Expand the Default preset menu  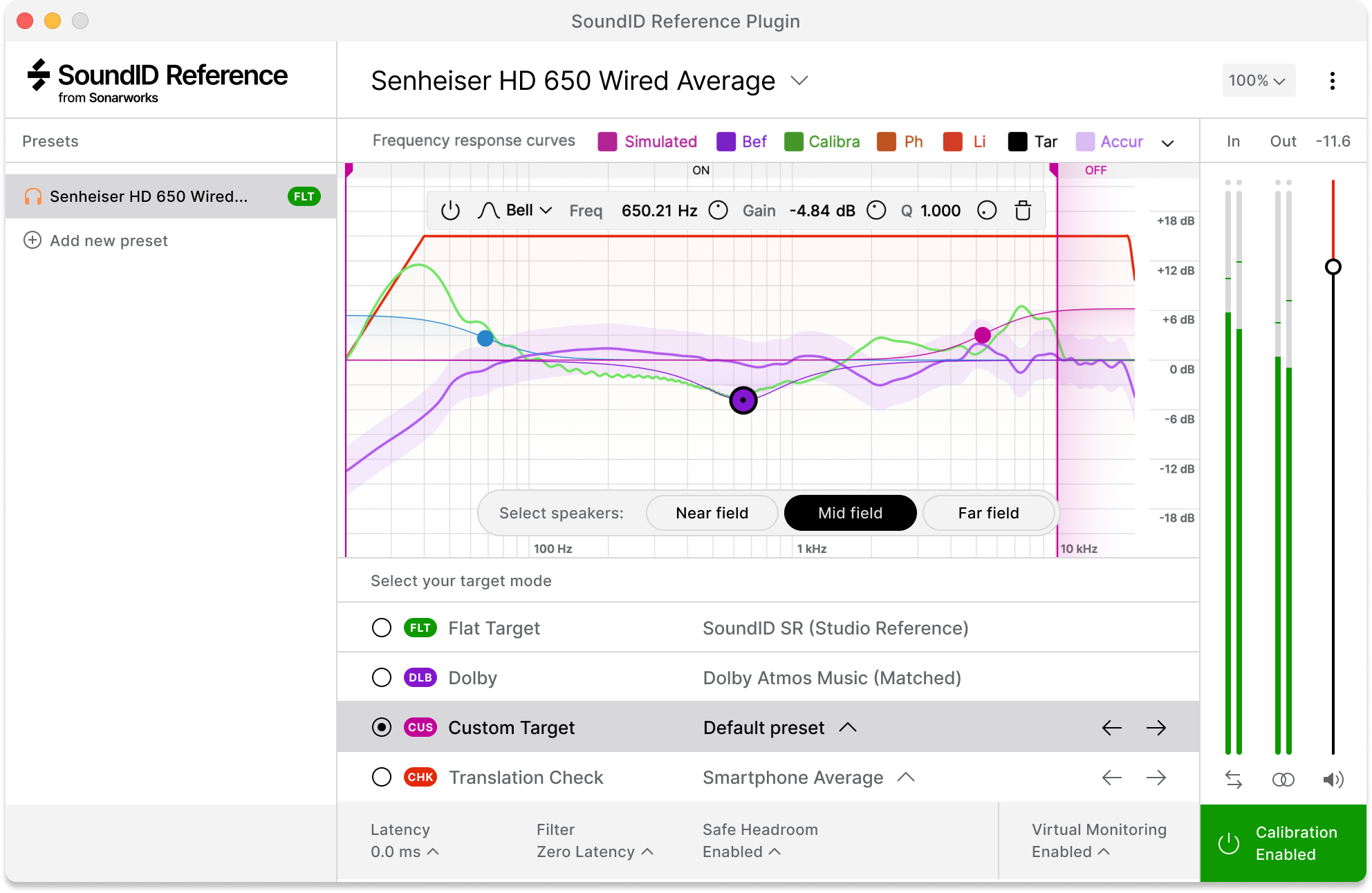tap(847, 728)
